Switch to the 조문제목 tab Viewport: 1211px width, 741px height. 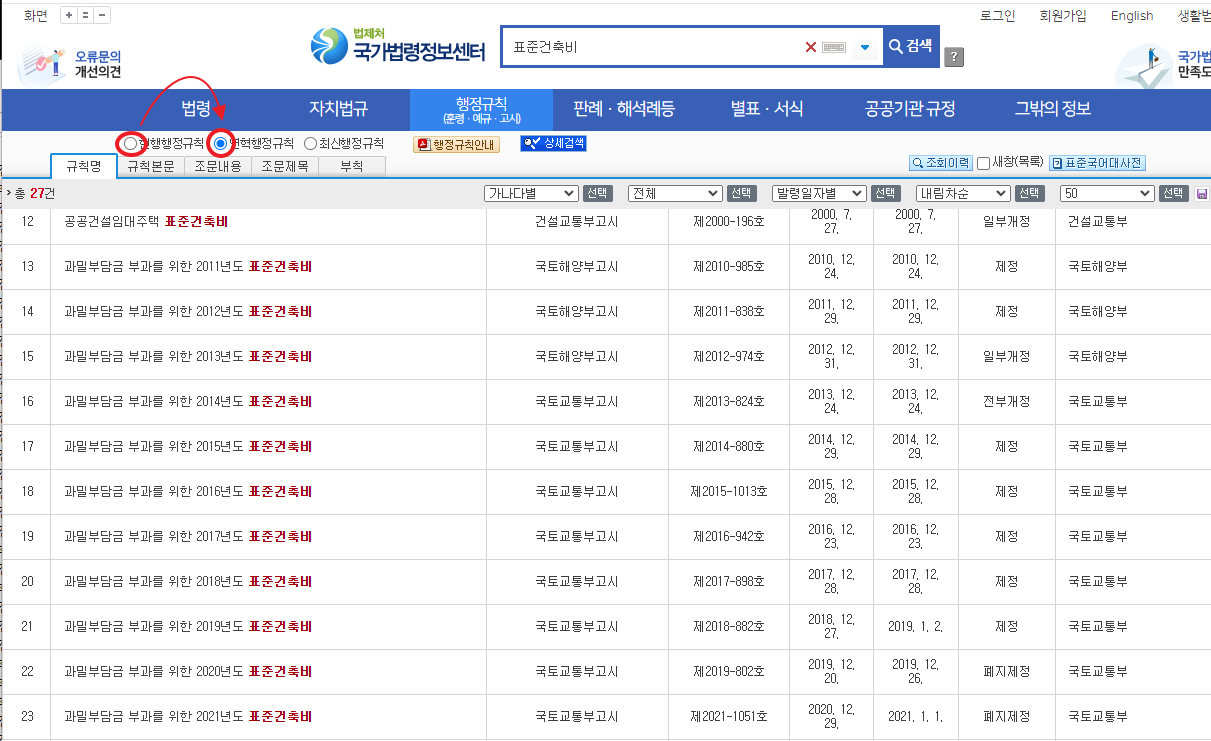click(x=285, y=167)
